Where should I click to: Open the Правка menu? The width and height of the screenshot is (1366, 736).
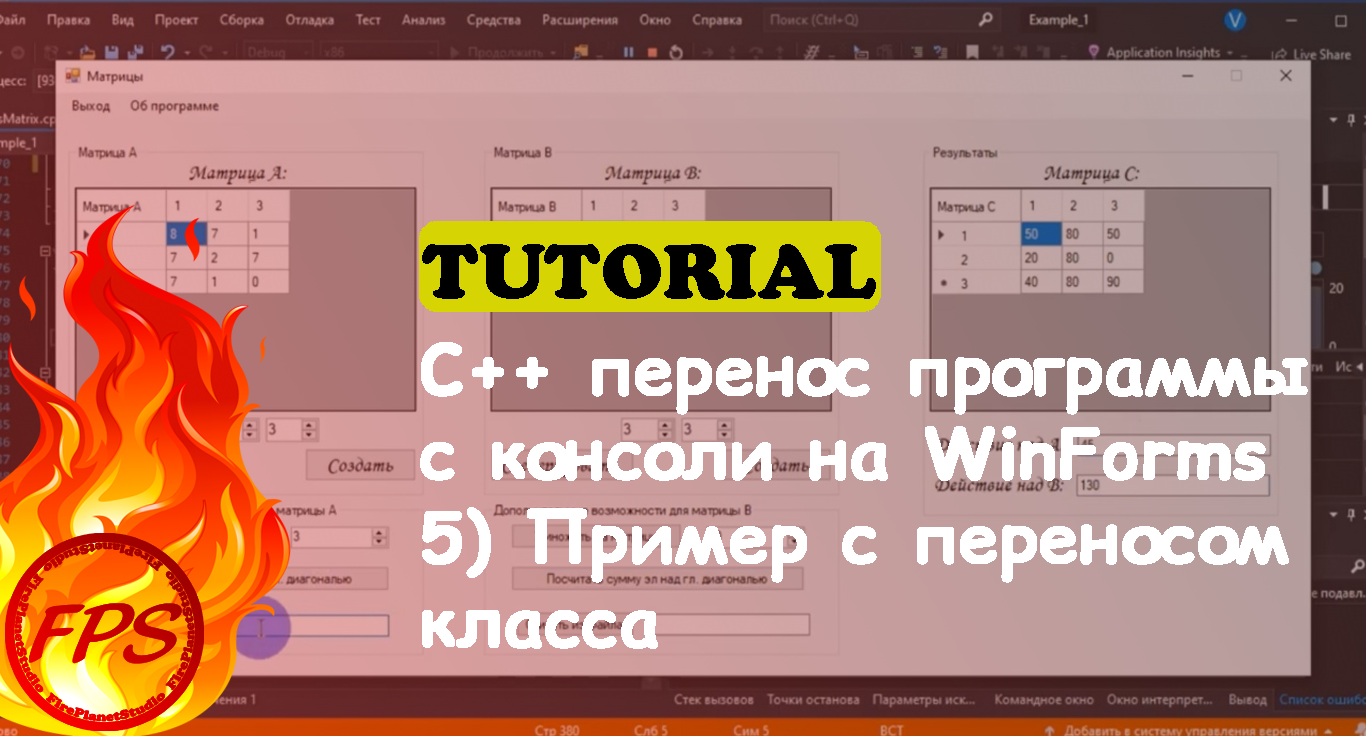68,20
